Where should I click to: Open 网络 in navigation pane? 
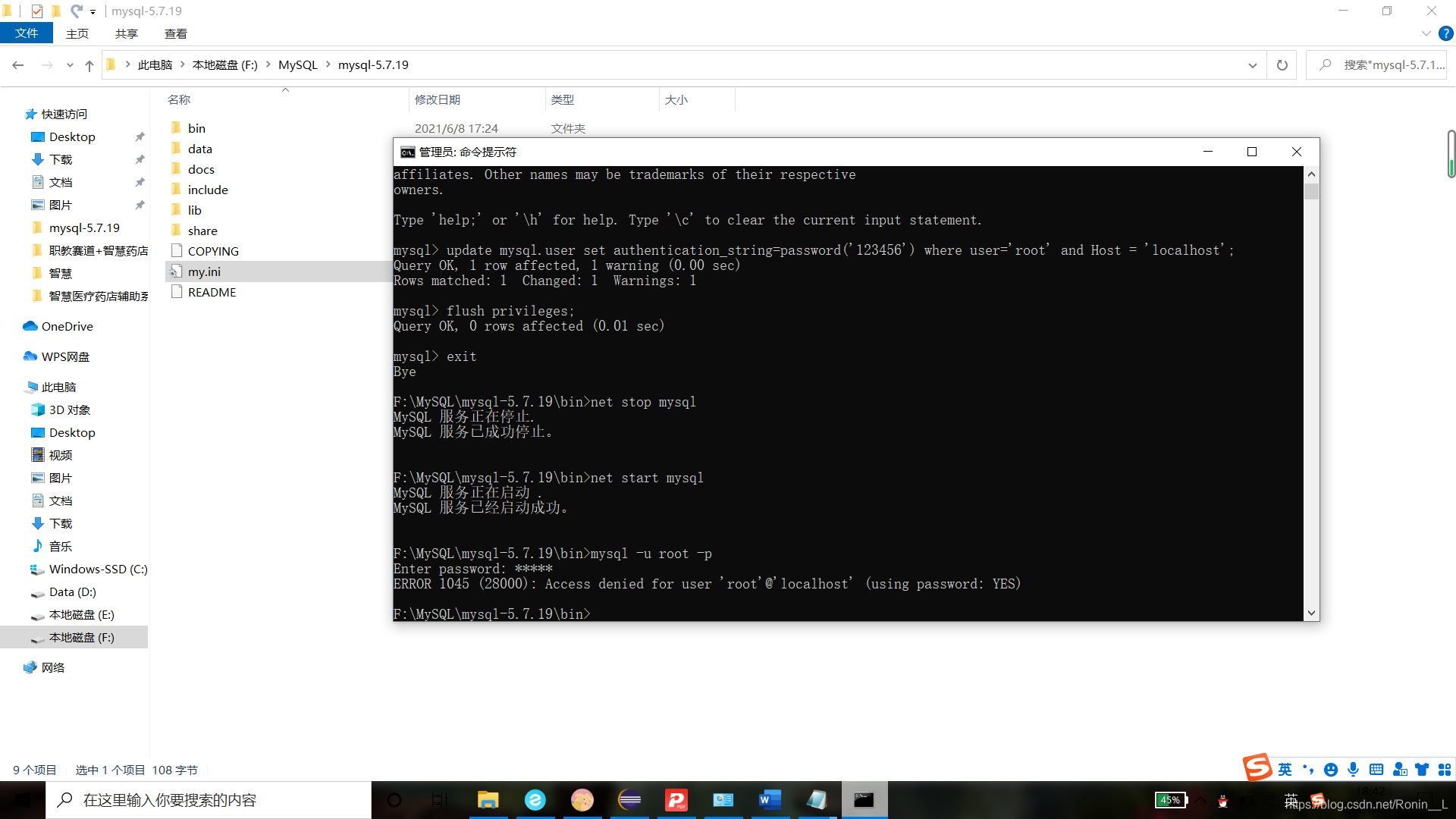click(x=52, y=667)
